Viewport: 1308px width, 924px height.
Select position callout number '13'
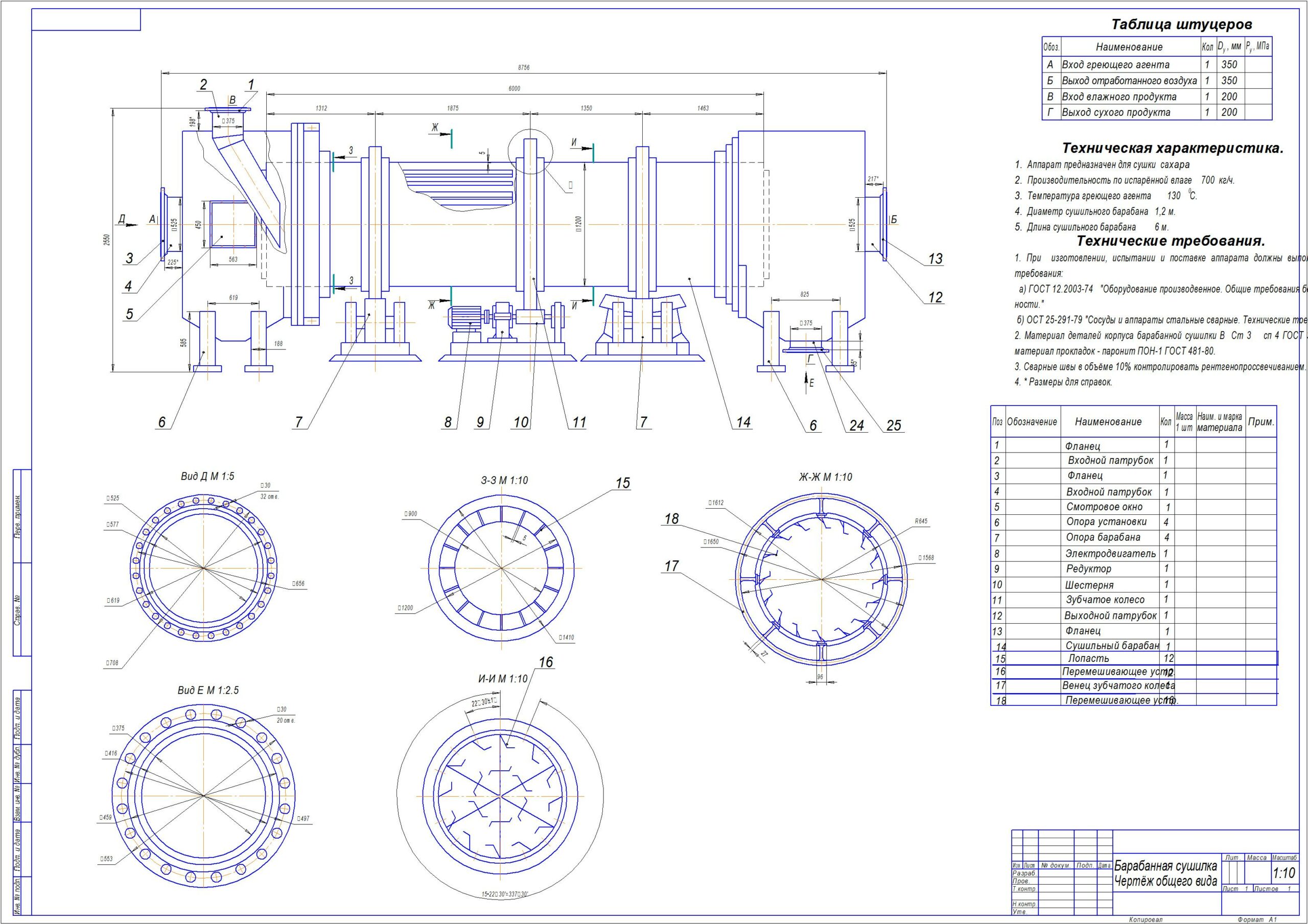pyautogui.click(x=936, y=258)
